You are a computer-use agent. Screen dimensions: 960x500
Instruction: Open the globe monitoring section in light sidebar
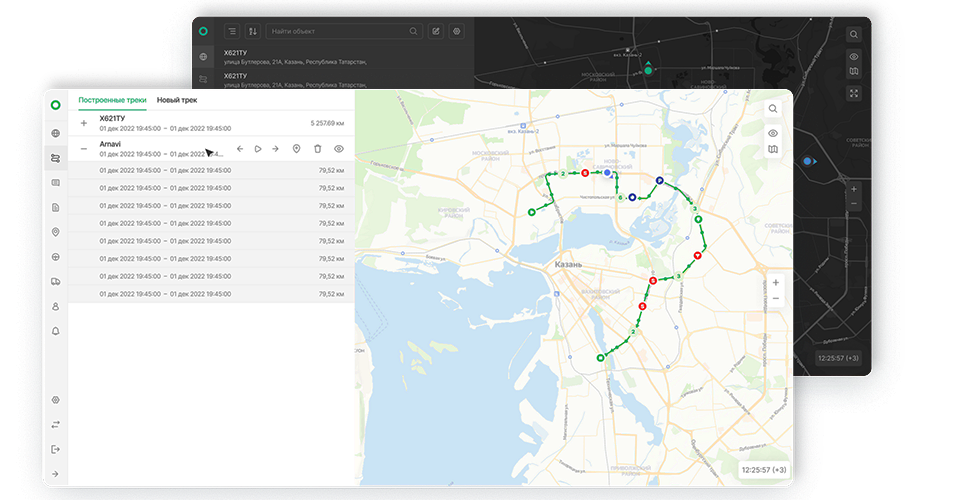point(56,133)
